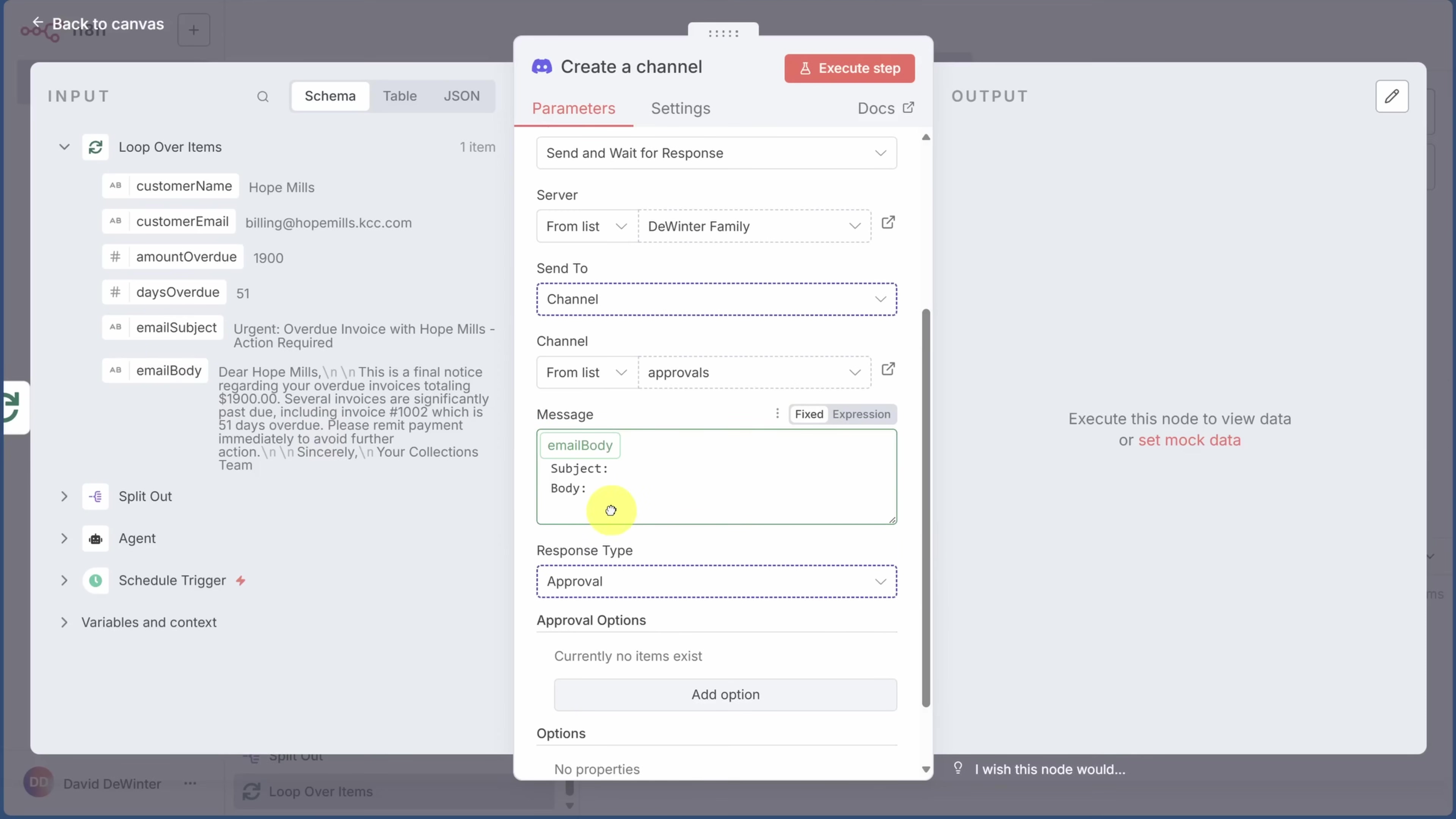This screenshot has height=819, width=1456.
Task: Click the parameters panel scrollbar thumb
Action: pos(925,508)
